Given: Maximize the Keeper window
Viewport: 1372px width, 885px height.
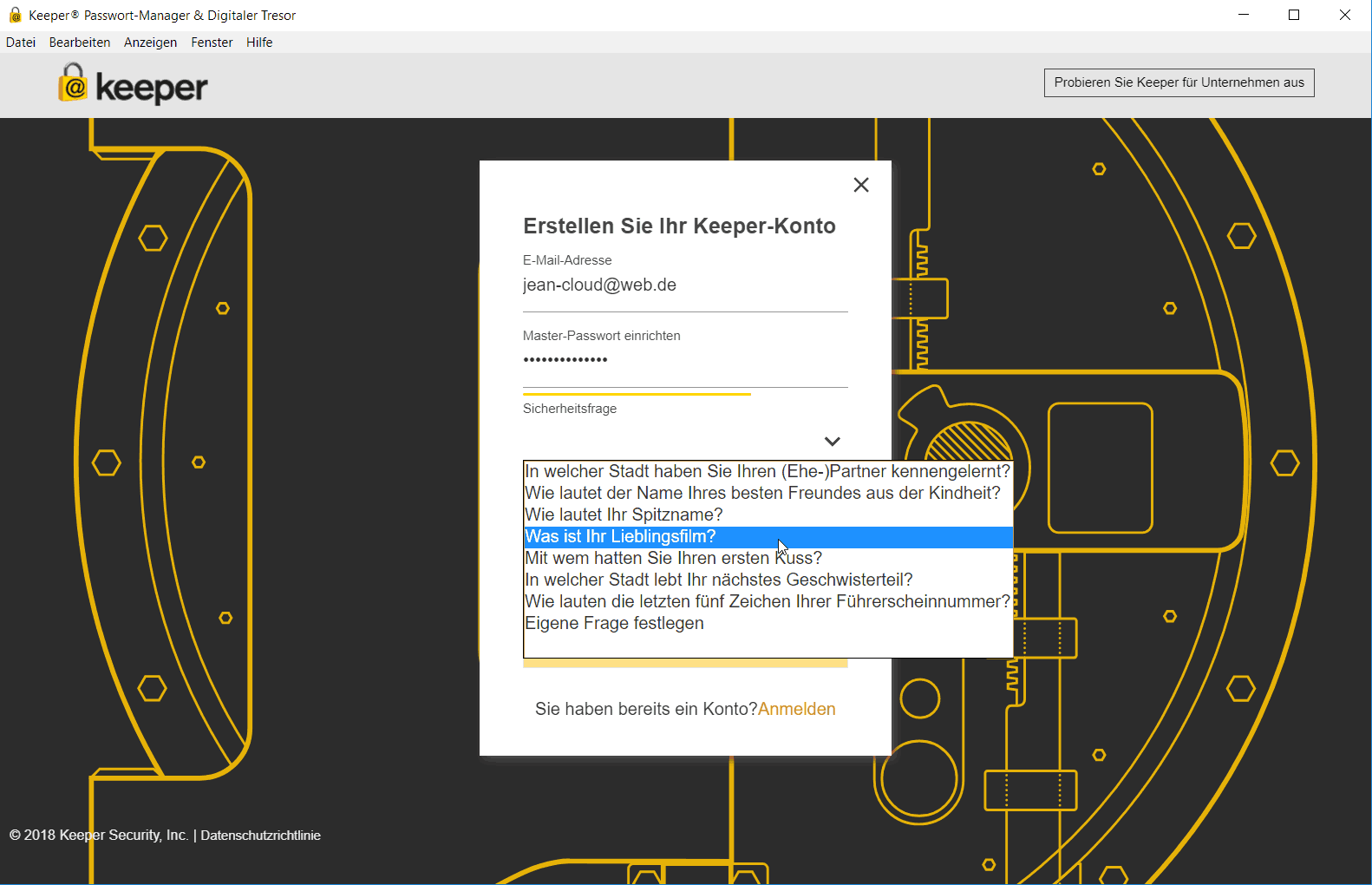Looking at the screenshot, I should [x=1294, y=15].
